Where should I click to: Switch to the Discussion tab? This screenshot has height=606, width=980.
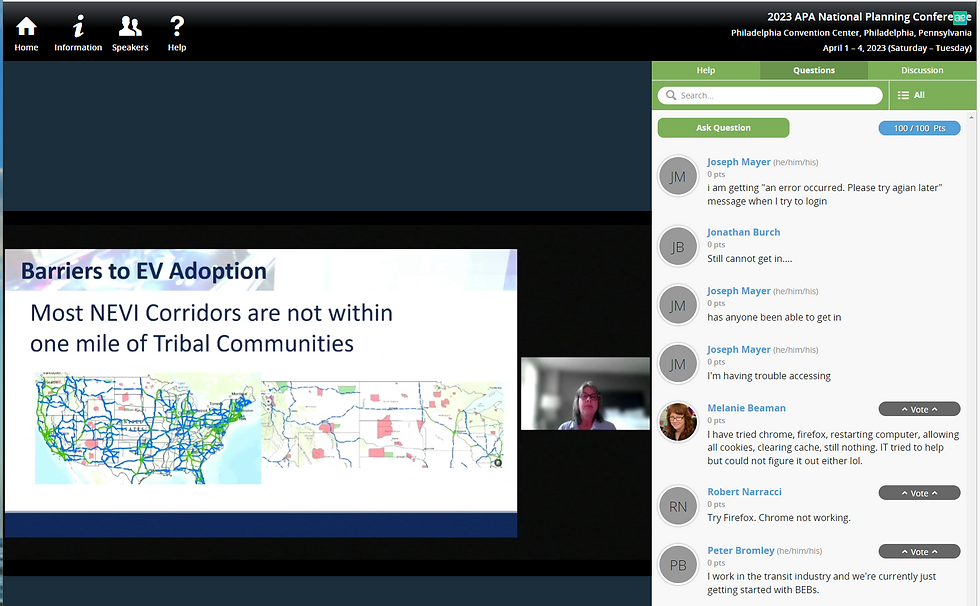pyautogui.click(x=922, y=70)
